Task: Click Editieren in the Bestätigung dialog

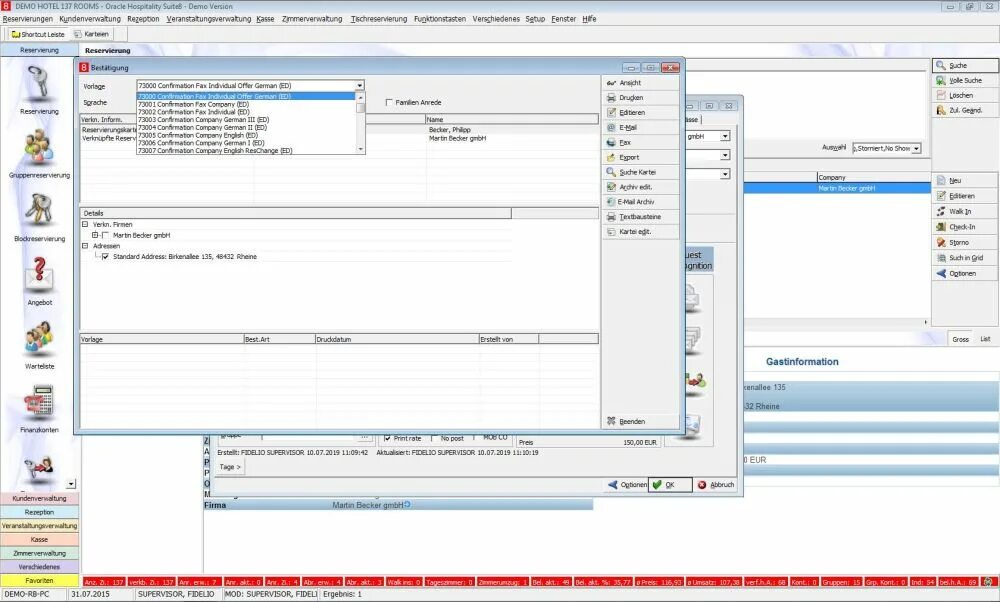Action: [x=640, y=112]
